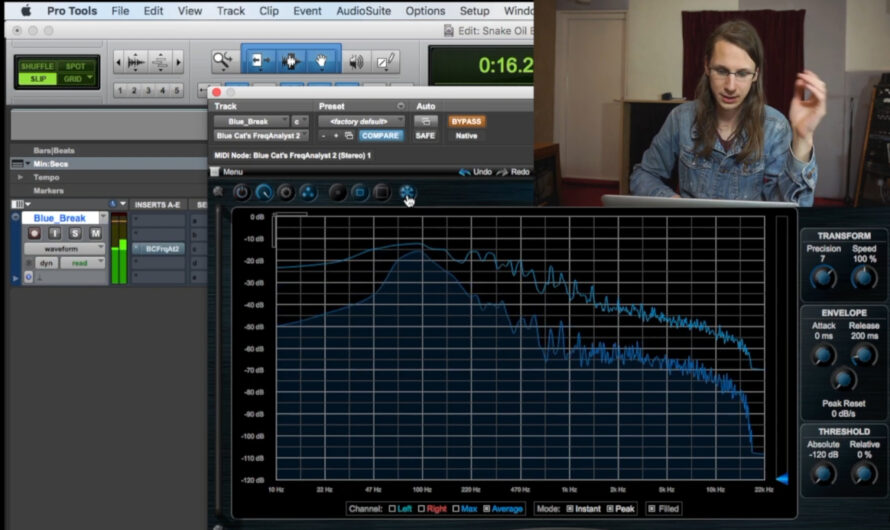The height and width of the screenshot is (530, 890).
Task: Open the Blue_Break track name dropdown arrow
Action: pyautogui.click(x=103, y=217)
